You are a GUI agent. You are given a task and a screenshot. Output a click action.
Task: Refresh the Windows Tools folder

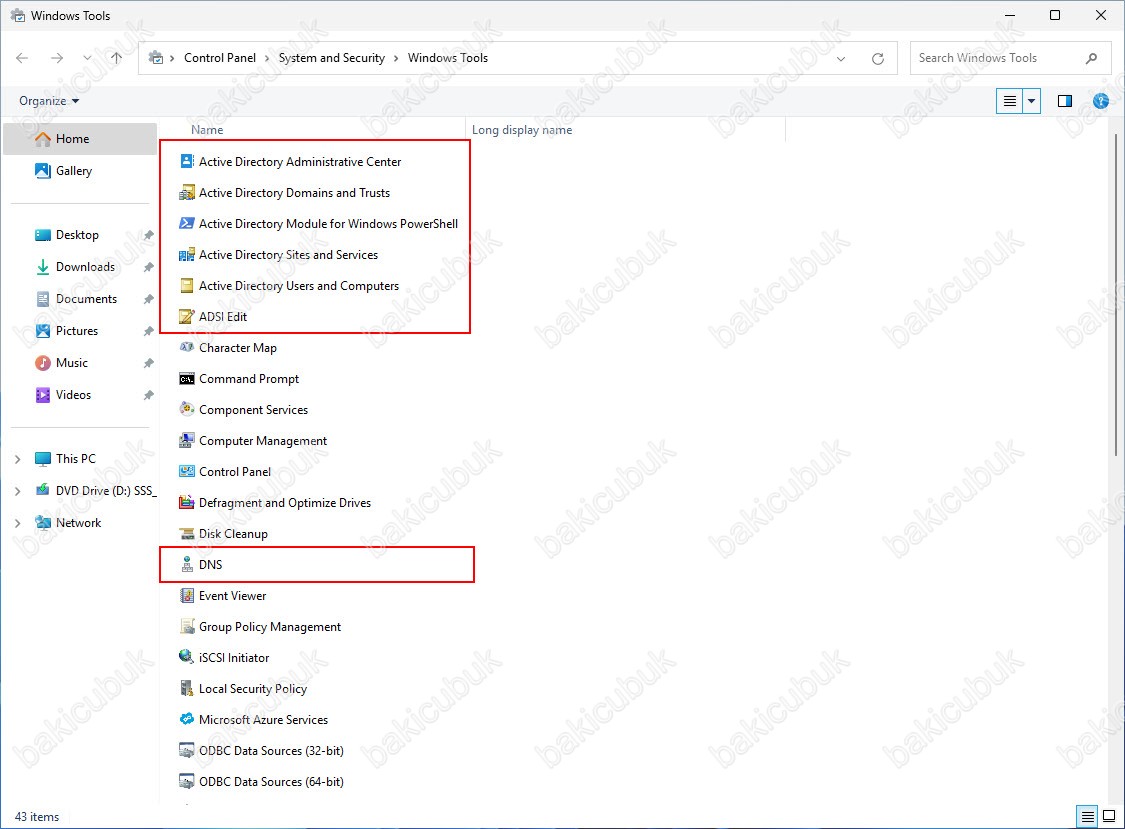pos(878,58)
